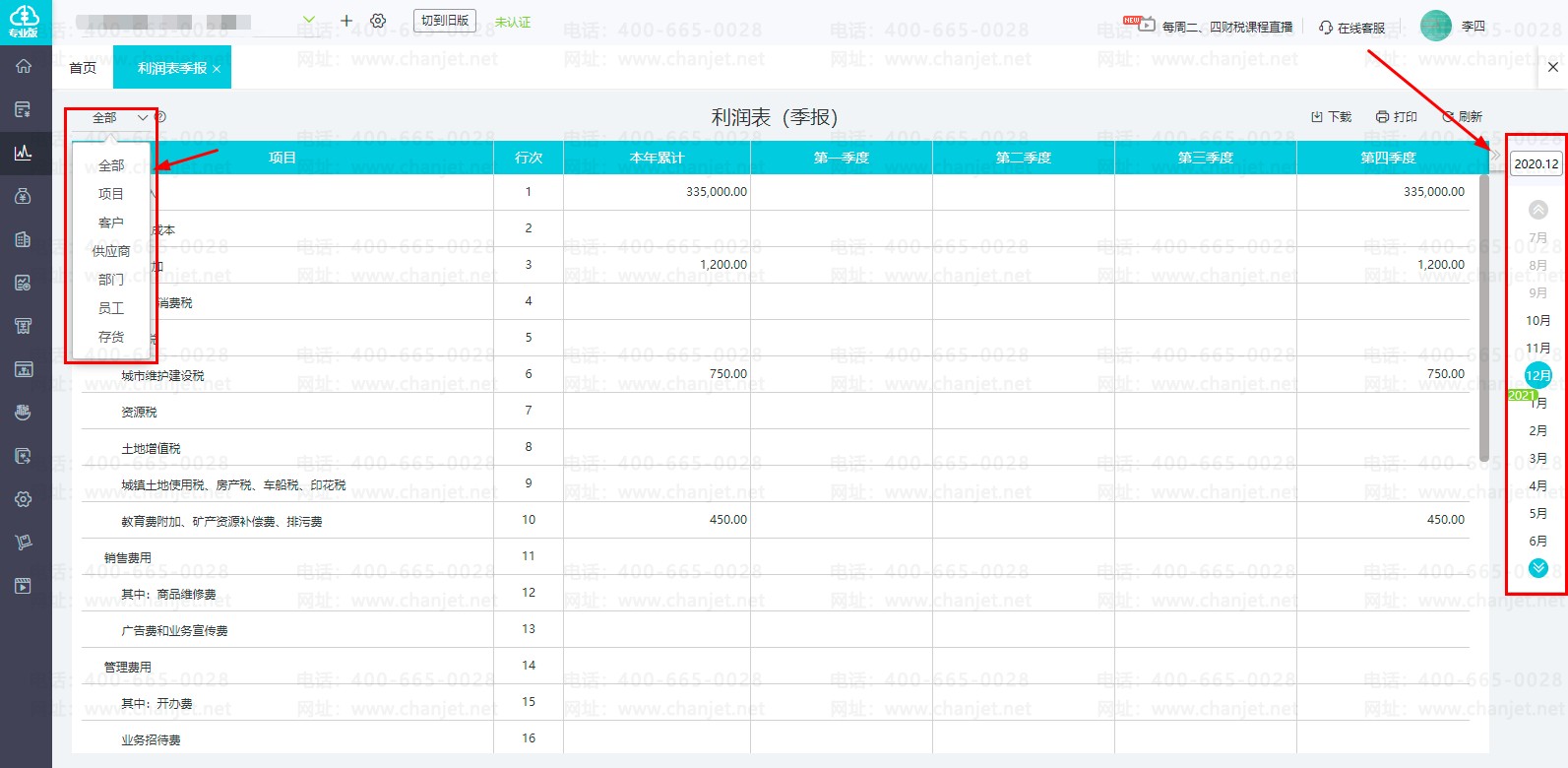
Task: Click the office building icon in the sidebar
Action: (24, 239)
